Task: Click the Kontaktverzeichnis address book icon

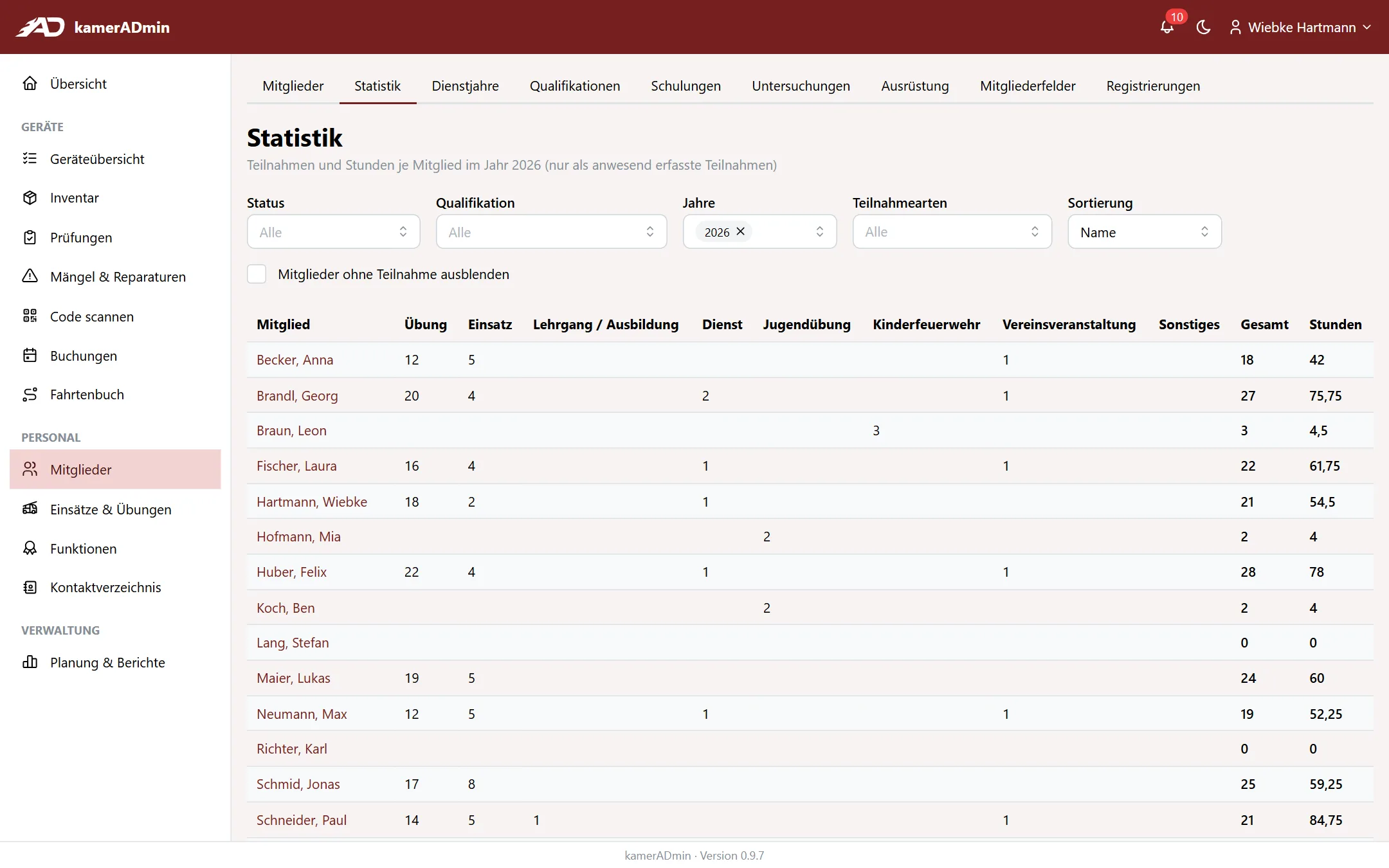Action: [x=30, y=588]
